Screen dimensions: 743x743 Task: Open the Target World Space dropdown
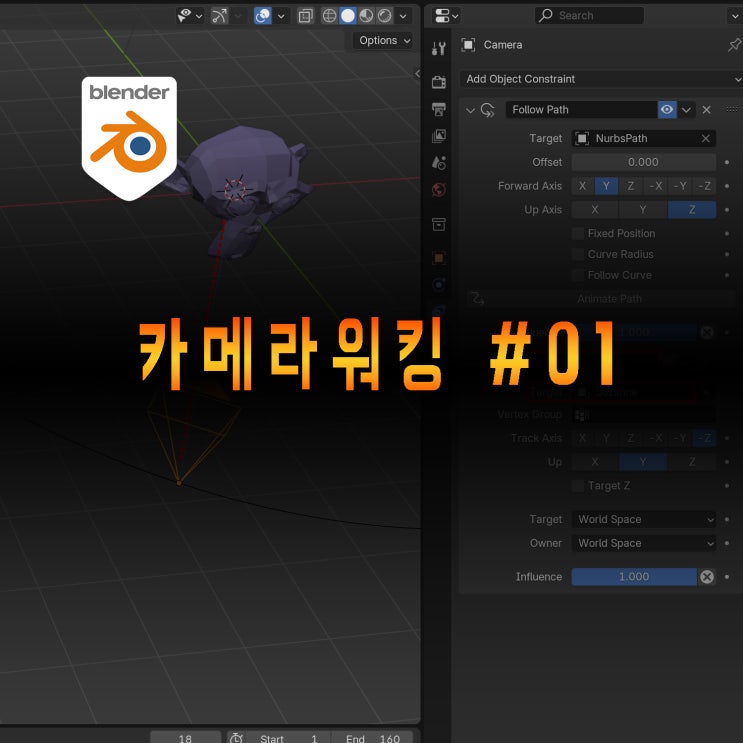coord(643,519)
